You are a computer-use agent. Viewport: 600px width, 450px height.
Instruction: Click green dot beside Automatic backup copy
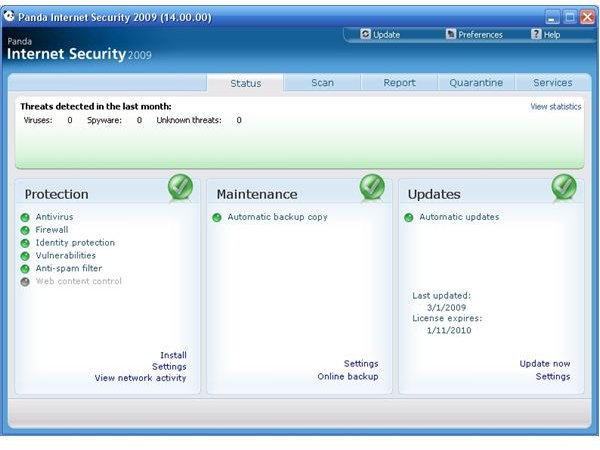coord(217,218)
